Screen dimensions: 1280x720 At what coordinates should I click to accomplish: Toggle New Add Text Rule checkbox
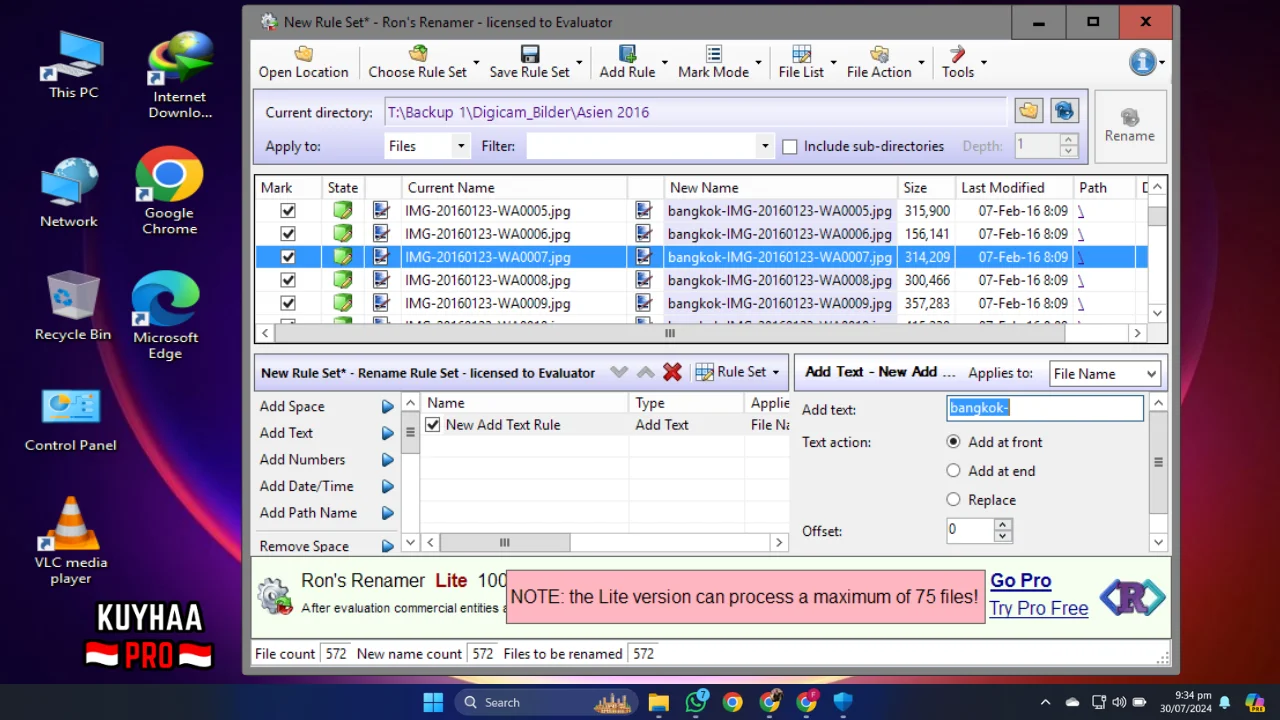tap(433, 425)
